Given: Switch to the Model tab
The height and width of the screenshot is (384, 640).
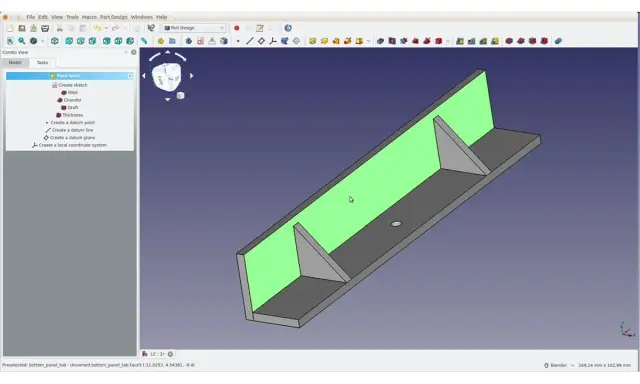Looking at the screenshot, I should point(15,62).
